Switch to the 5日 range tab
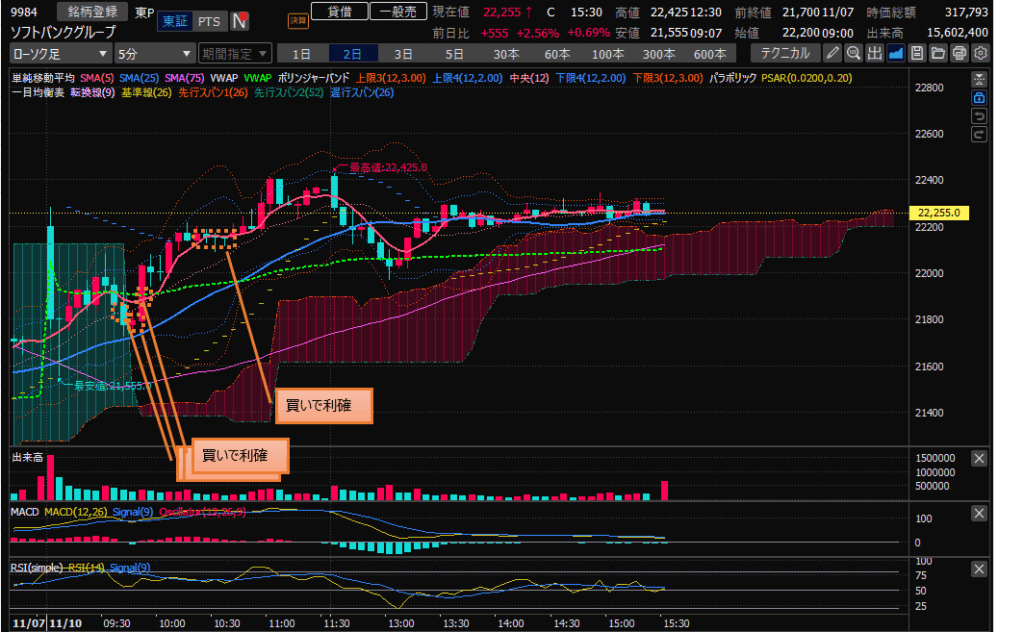The image size is (1024, 632). pos(454,53)
